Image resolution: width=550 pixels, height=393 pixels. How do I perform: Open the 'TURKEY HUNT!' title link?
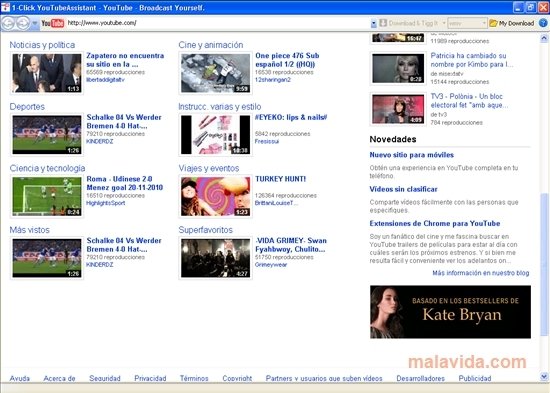[281, 179]
